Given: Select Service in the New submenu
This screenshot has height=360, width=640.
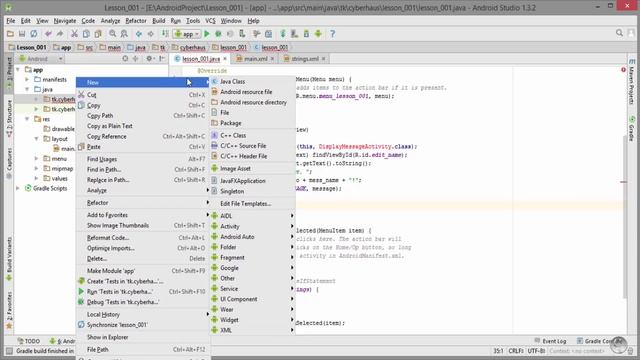Looking at the screenshot, I should 253,289.
